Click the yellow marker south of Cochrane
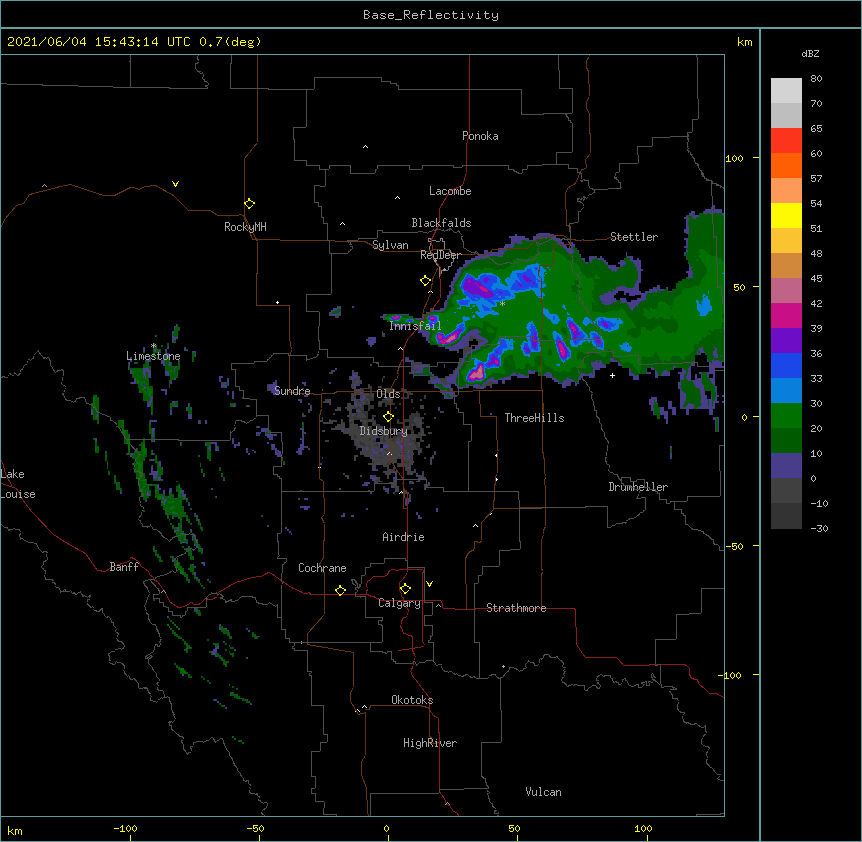Viewport: 862px width, 842px height. click(x=340, y=590)
